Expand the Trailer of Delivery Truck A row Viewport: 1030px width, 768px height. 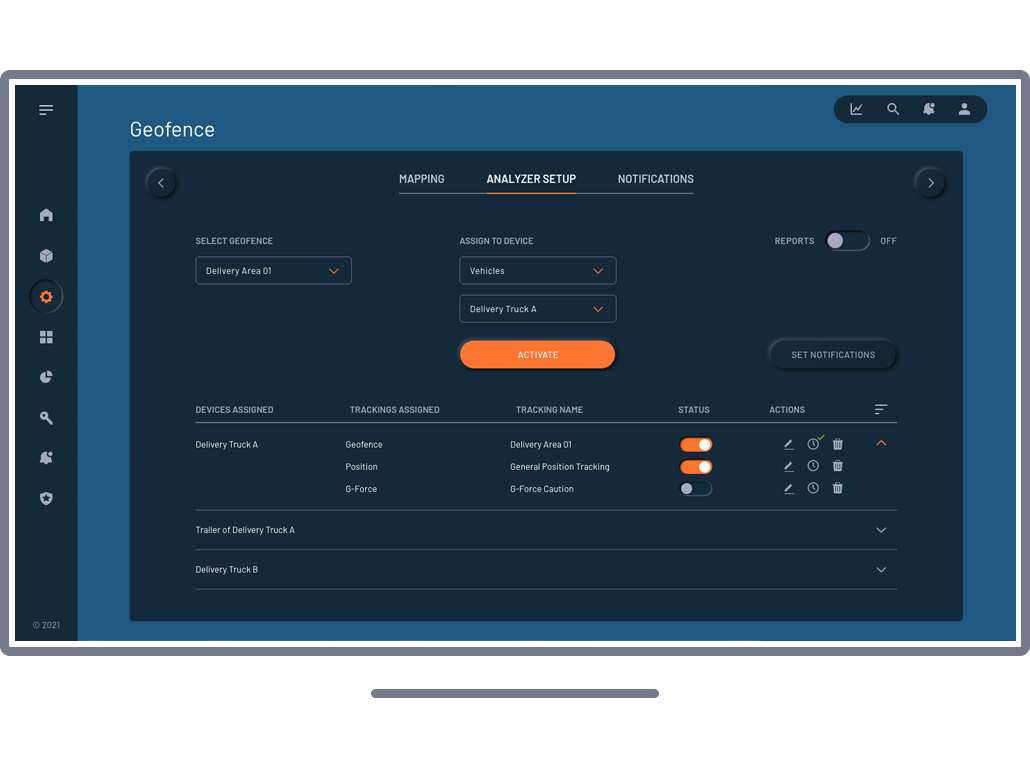click(x=881, y=530)
